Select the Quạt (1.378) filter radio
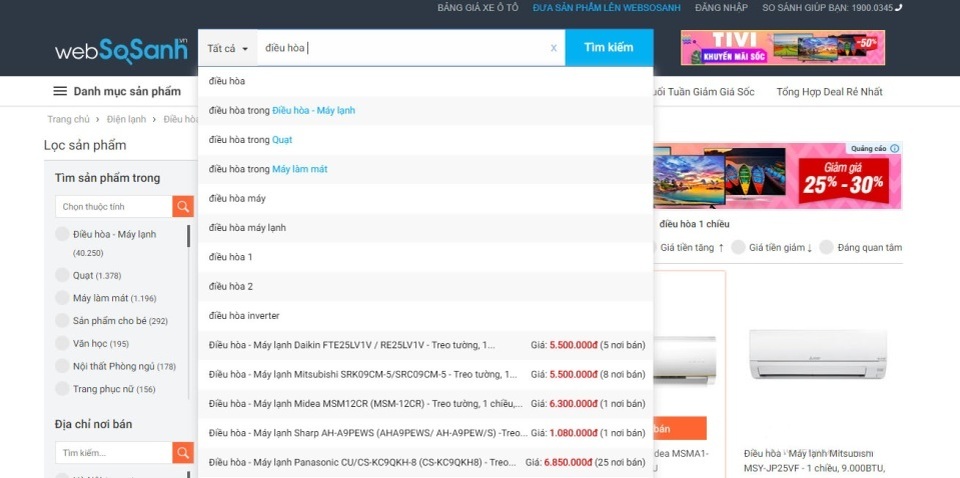The width and height of the screenshot is (960, 478). pos(62,275)
